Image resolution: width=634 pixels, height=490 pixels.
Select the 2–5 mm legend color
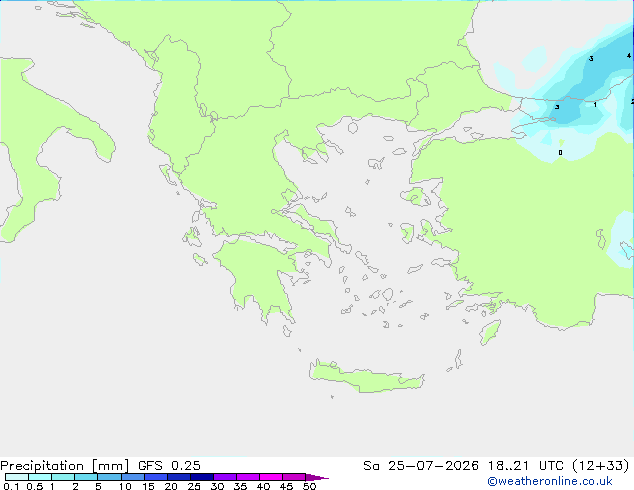pos(86,477)
